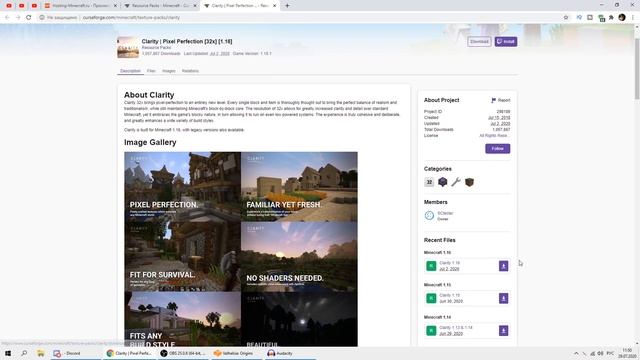Switch to OBS in the taskbar
The image size is (640, 360).
click(x=184, y=353)
